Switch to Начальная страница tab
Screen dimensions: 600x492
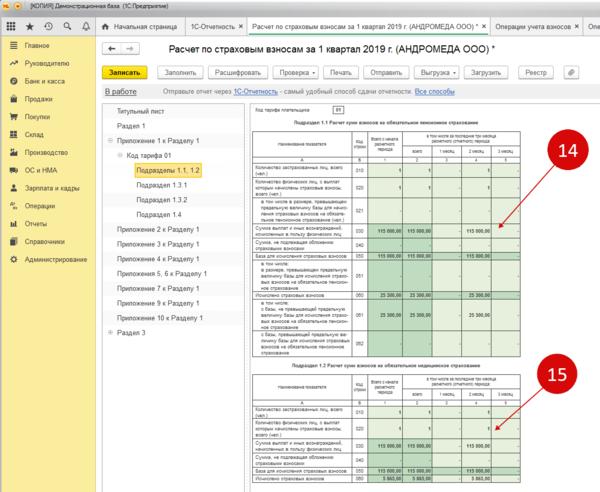pyautogui.click(x=140, y=27)
